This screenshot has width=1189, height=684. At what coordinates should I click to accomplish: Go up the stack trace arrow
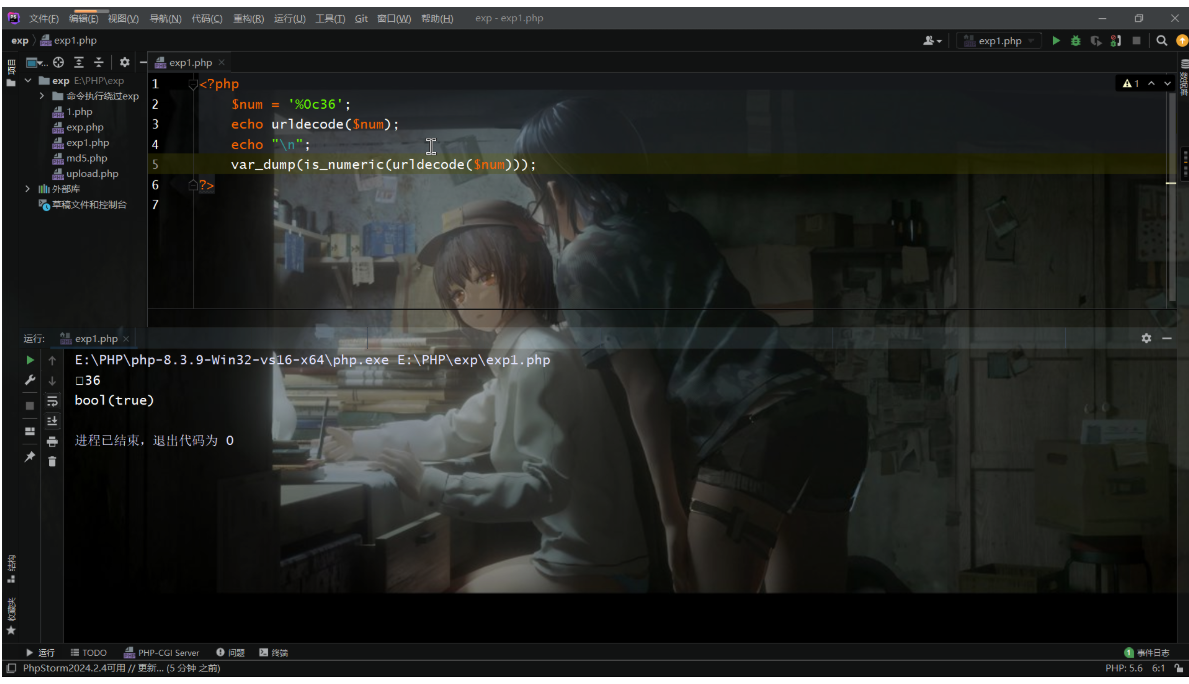pyautogui.click(x=52, y=360)
